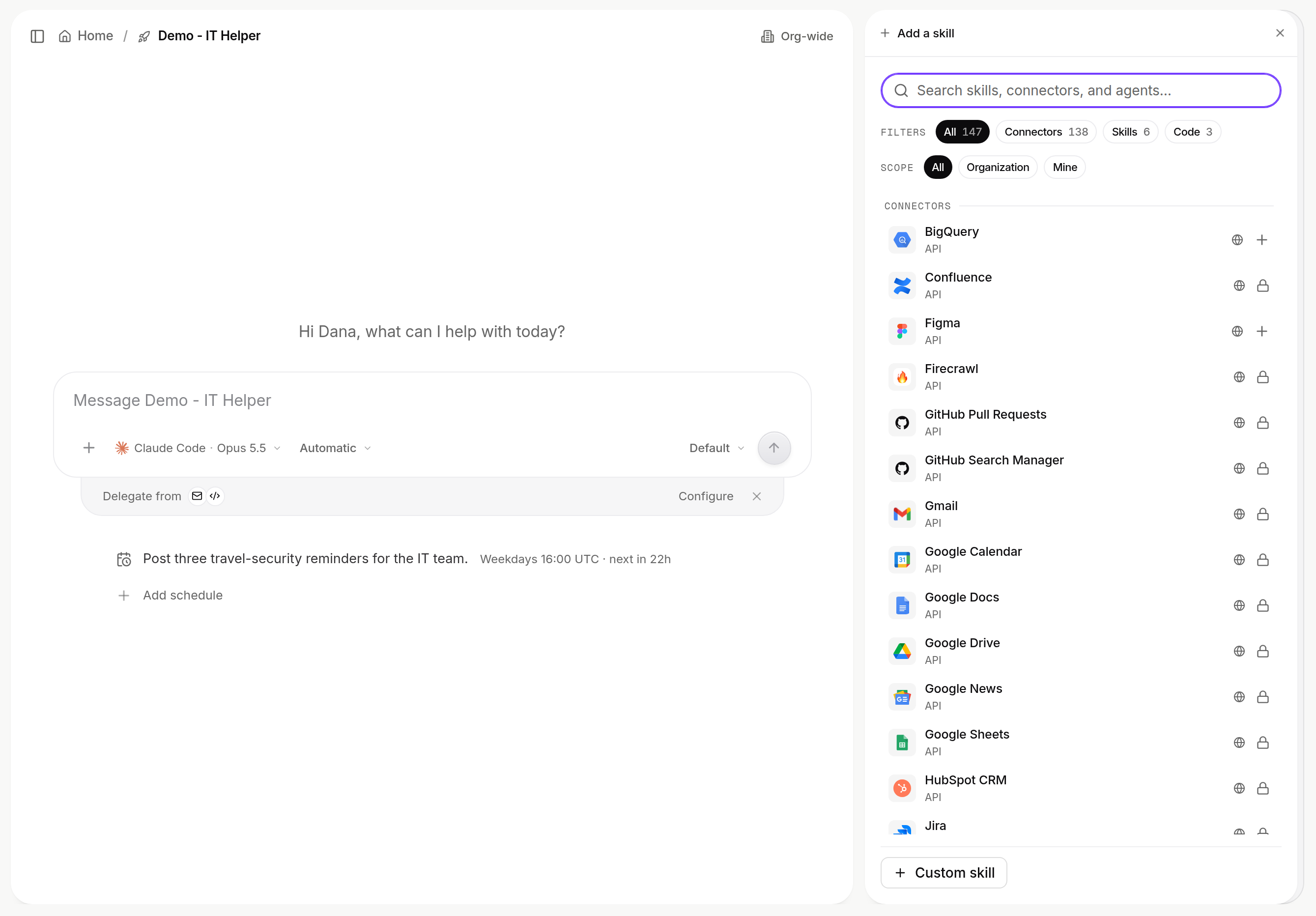Open the GitHub Pull Requests connector
This screenshot has width=1316, height=916.
coord(1081,423)
